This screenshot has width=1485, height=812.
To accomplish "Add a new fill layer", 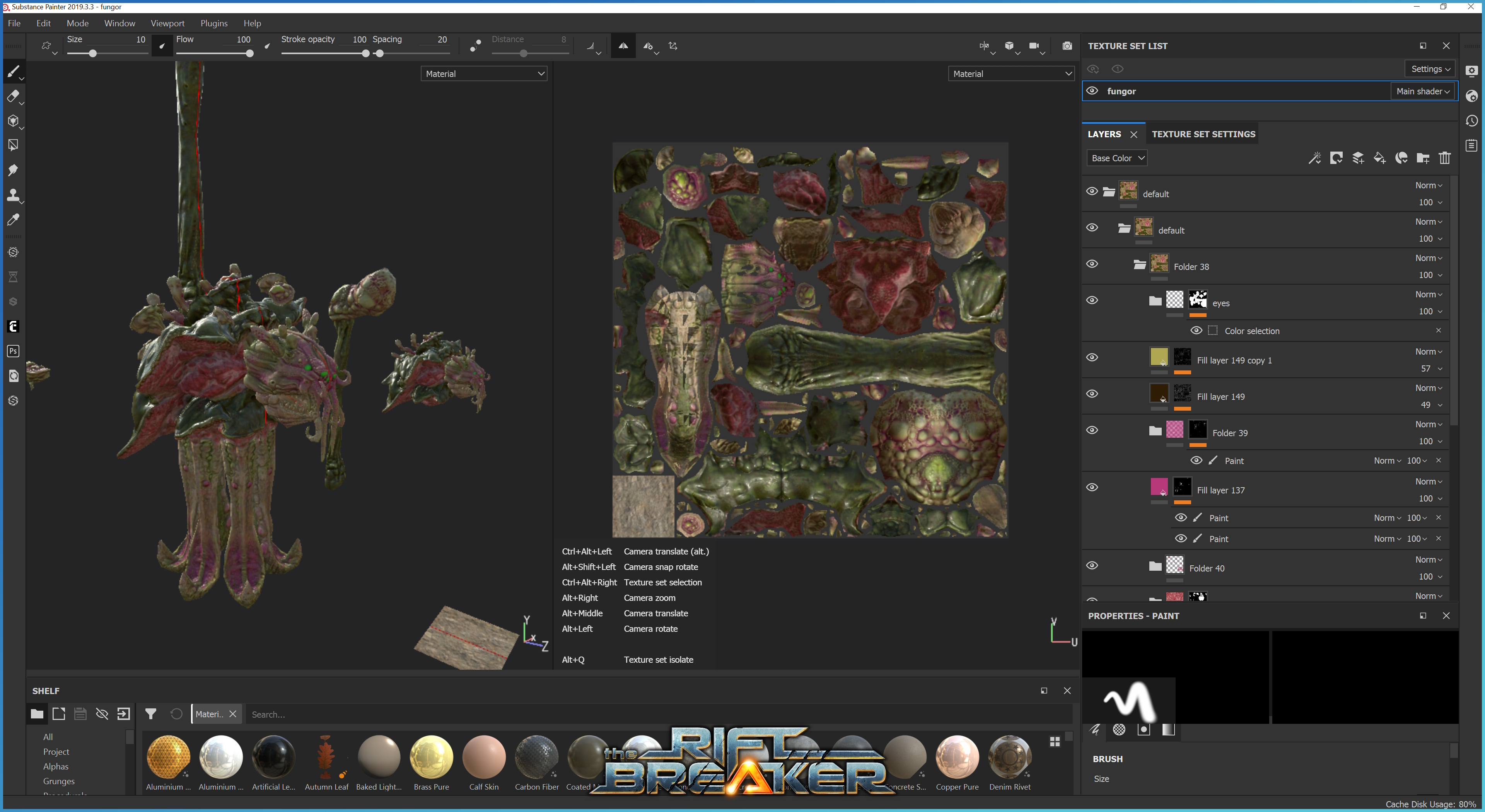I will (x=1379, y=158).
